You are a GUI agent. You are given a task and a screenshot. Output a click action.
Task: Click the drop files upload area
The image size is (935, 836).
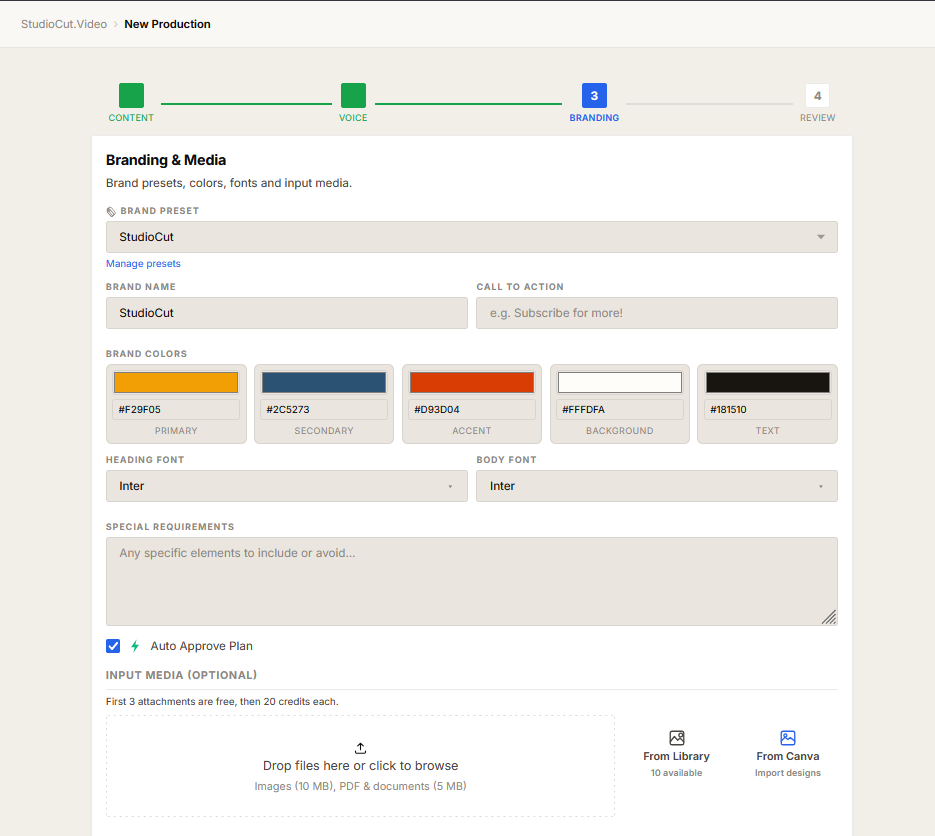[x=360, y=766]
